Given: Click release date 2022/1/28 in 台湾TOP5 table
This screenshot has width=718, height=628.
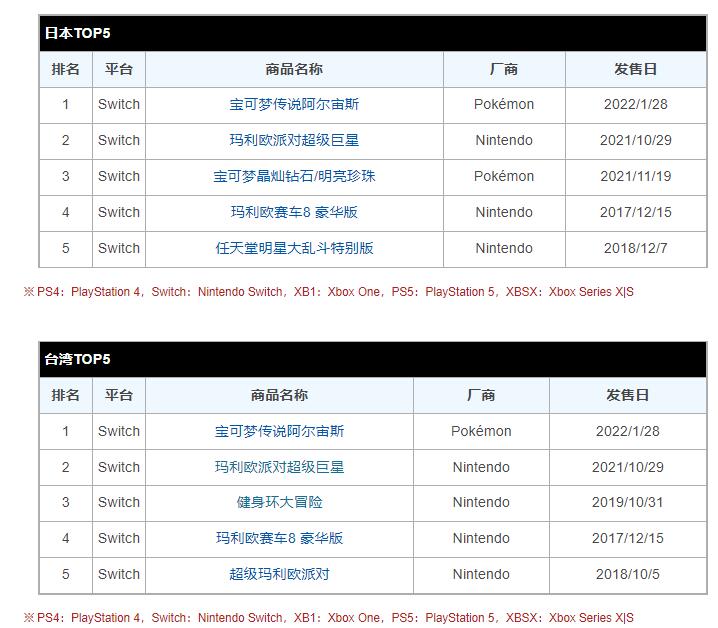Looking at the screenshot, I should pos(627,431).
